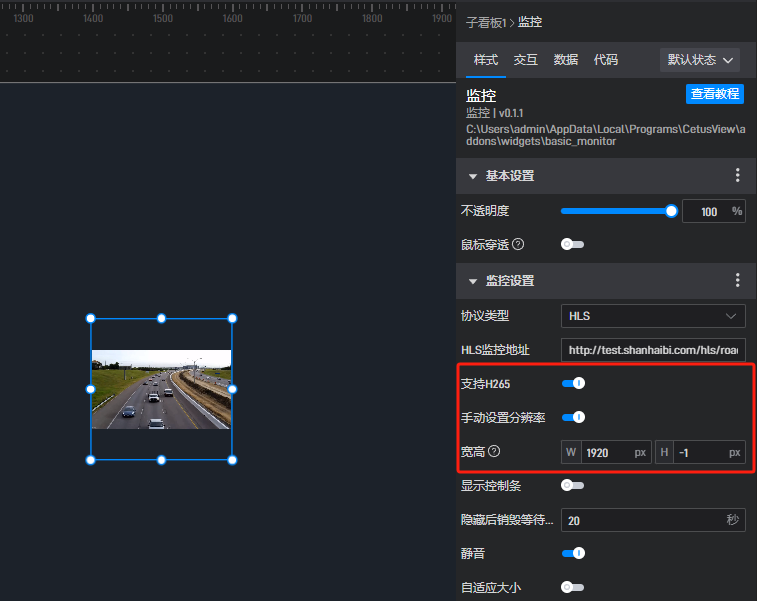Click the HLS监控地址 URL input field
The width and height of the screenshot is (757, 601).
[x=653, y=350]
